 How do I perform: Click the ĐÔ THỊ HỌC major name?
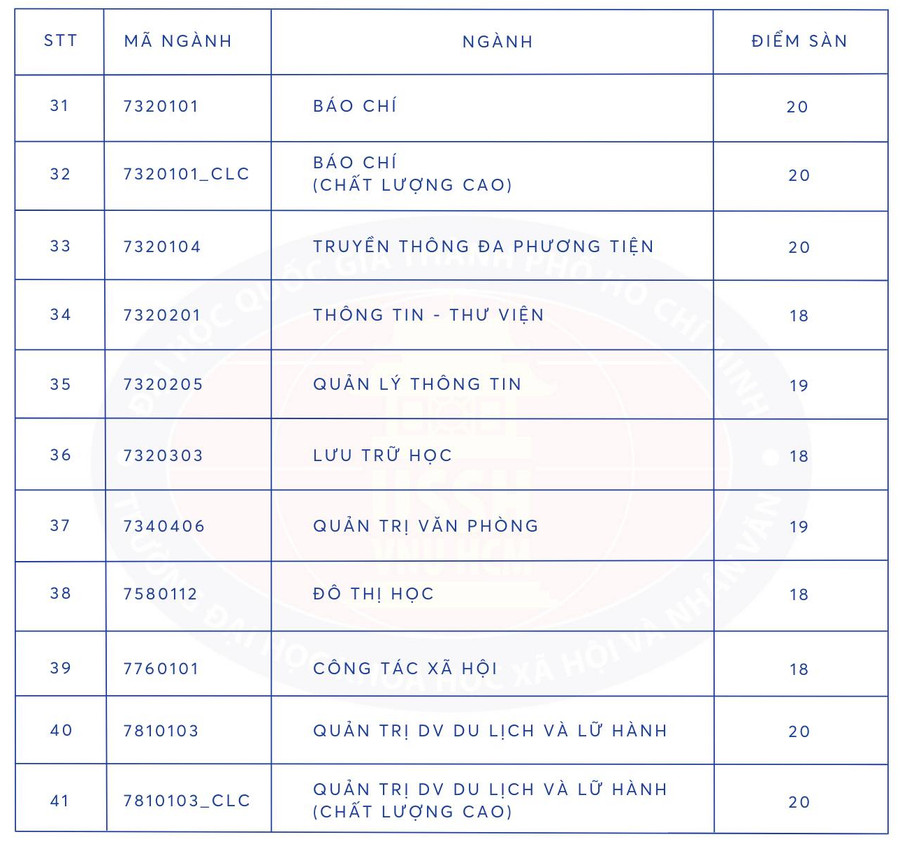click(x=373, y=594)
